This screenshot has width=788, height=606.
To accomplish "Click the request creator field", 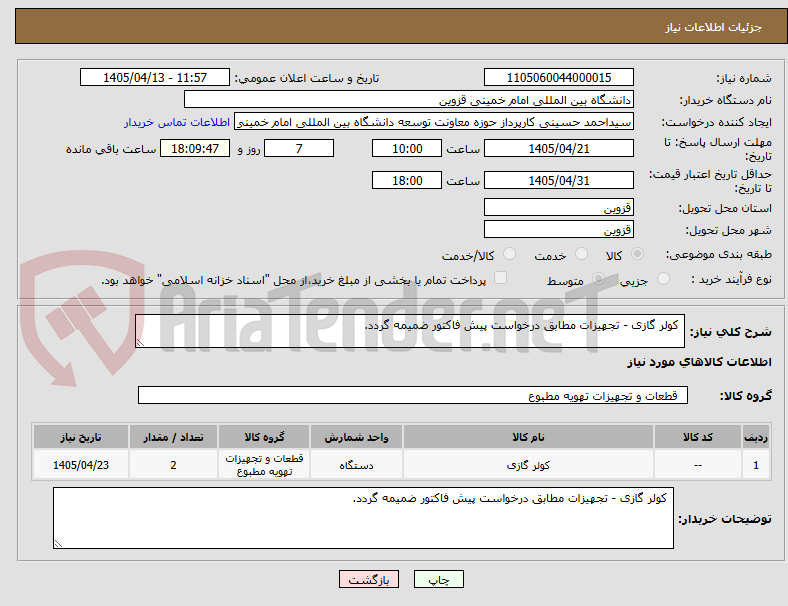I will [434, 122].
